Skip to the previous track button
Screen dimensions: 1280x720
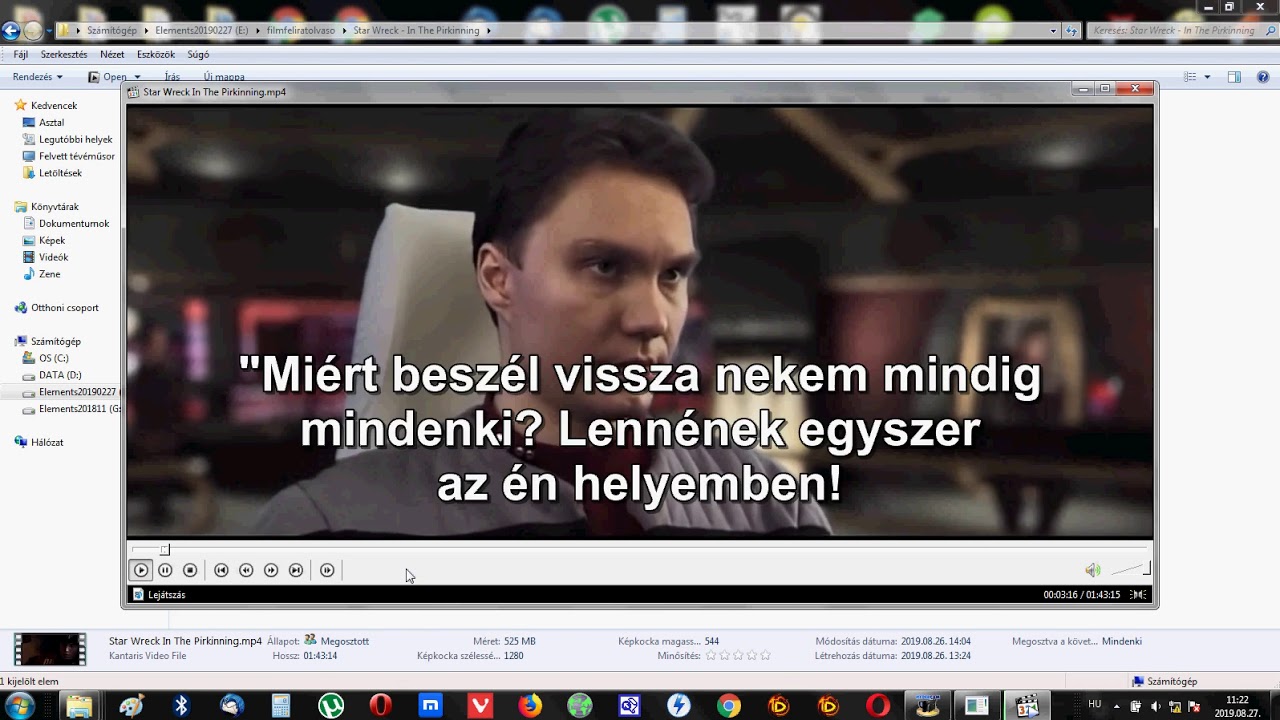(221, 570)
